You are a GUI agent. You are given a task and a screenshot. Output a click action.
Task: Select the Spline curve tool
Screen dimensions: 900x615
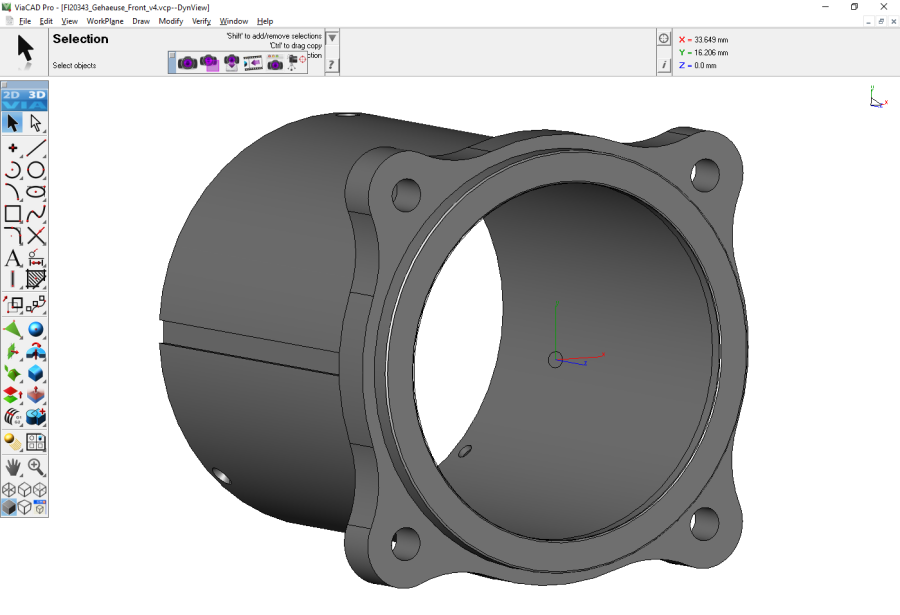click(36, 213)
